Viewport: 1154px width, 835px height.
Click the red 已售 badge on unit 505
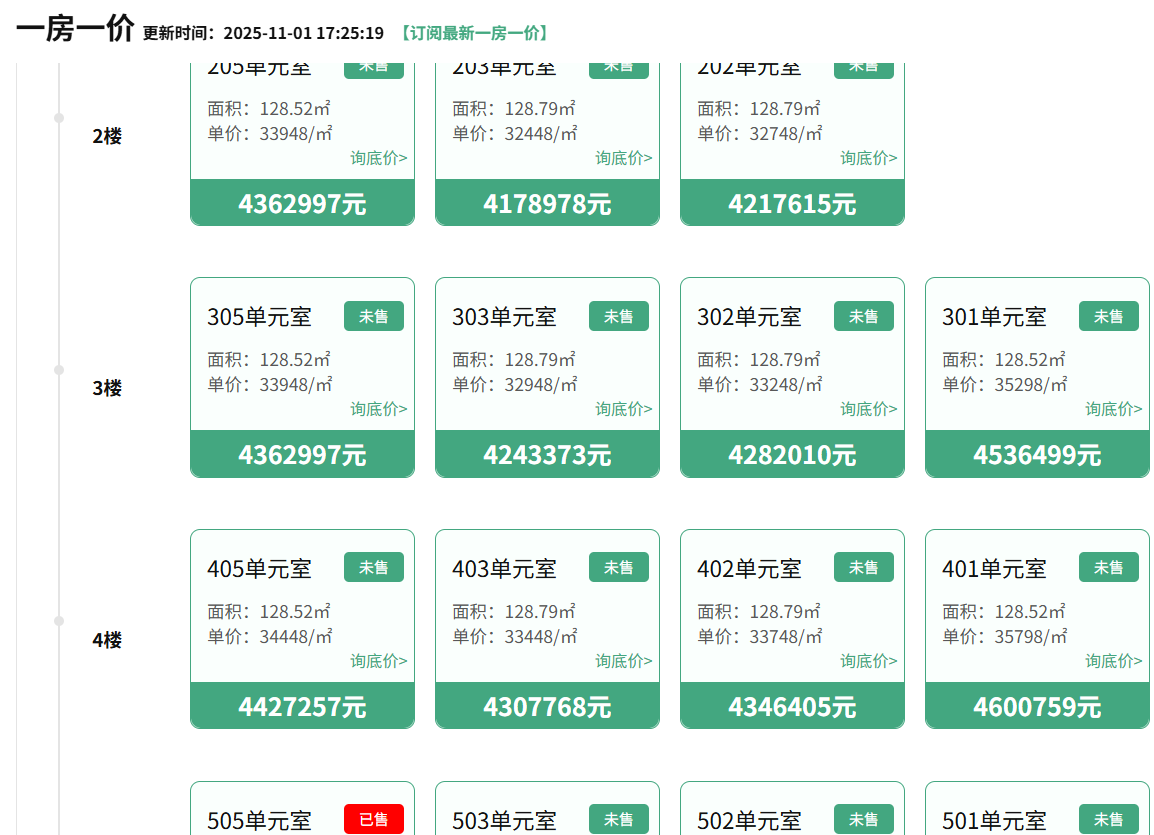click(x=374, y=819)
